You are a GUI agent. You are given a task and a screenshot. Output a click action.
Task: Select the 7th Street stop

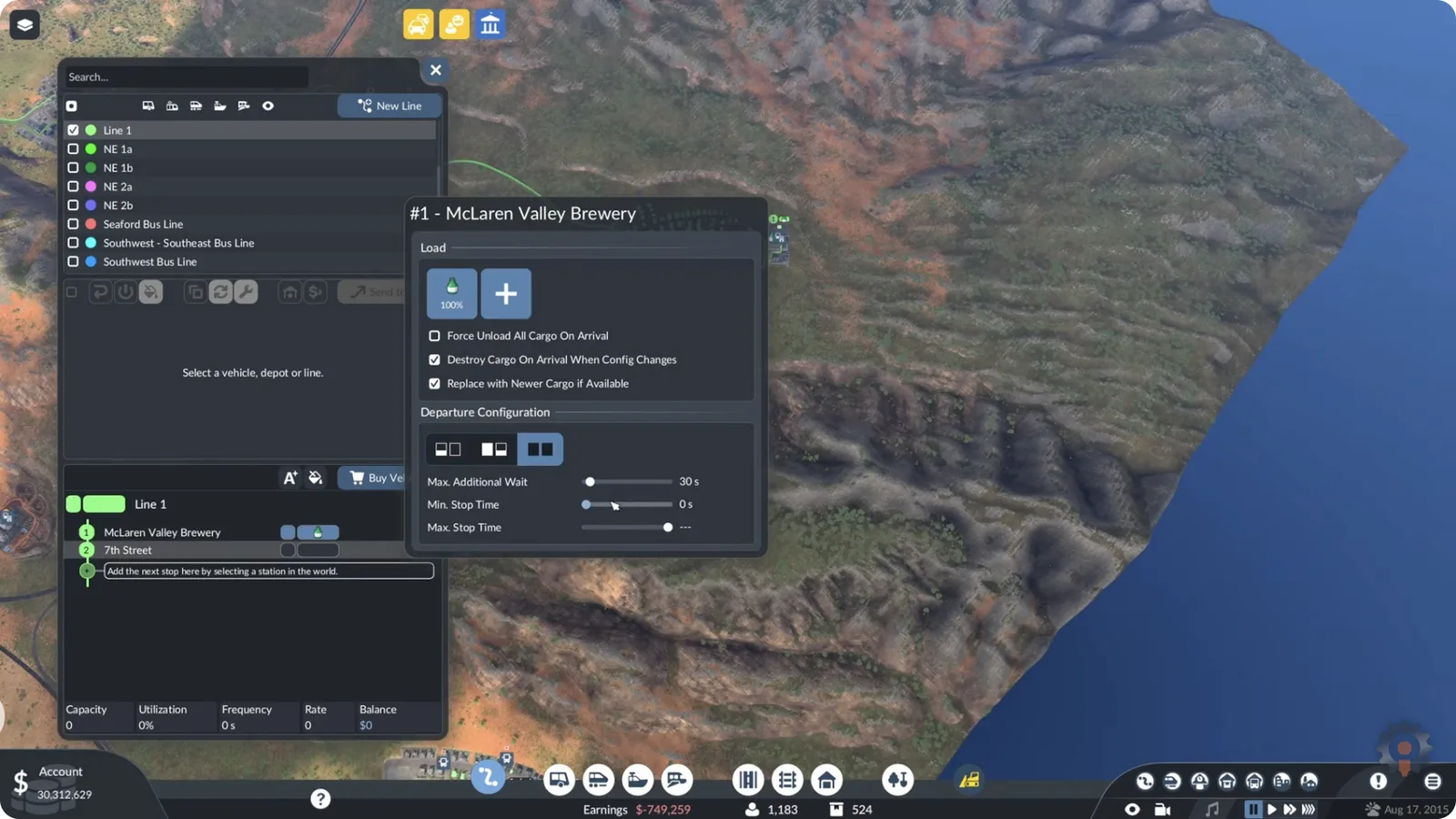pos(127,551)
